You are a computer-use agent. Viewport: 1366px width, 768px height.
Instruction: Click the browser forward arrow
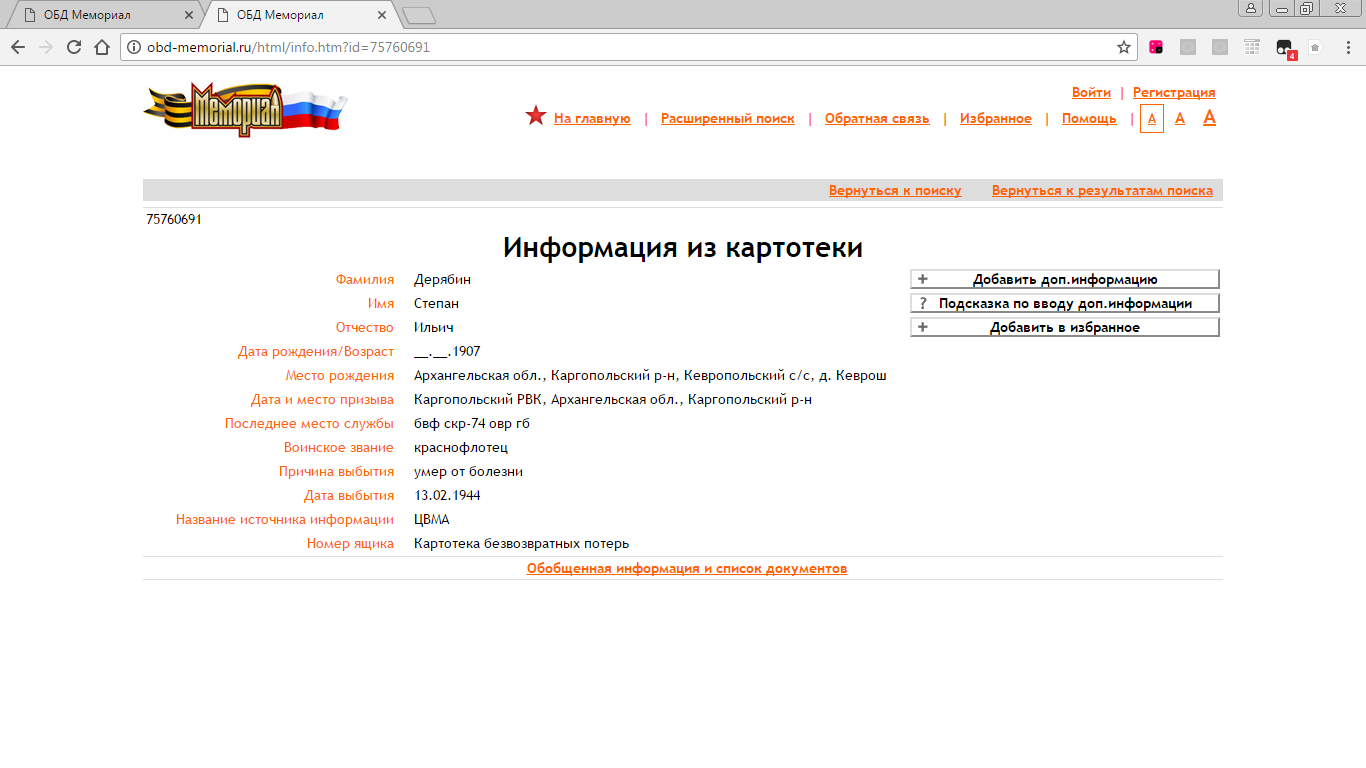tap(46, 47)
